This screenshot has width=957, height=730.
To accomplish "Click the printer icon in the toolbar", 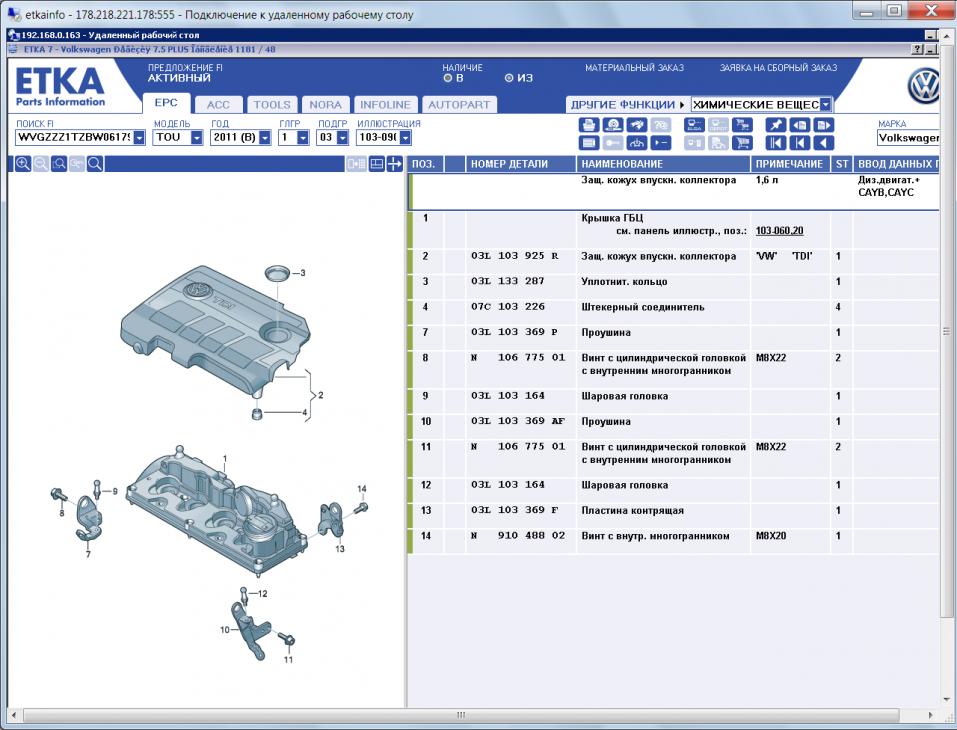I will coord(588,125).
